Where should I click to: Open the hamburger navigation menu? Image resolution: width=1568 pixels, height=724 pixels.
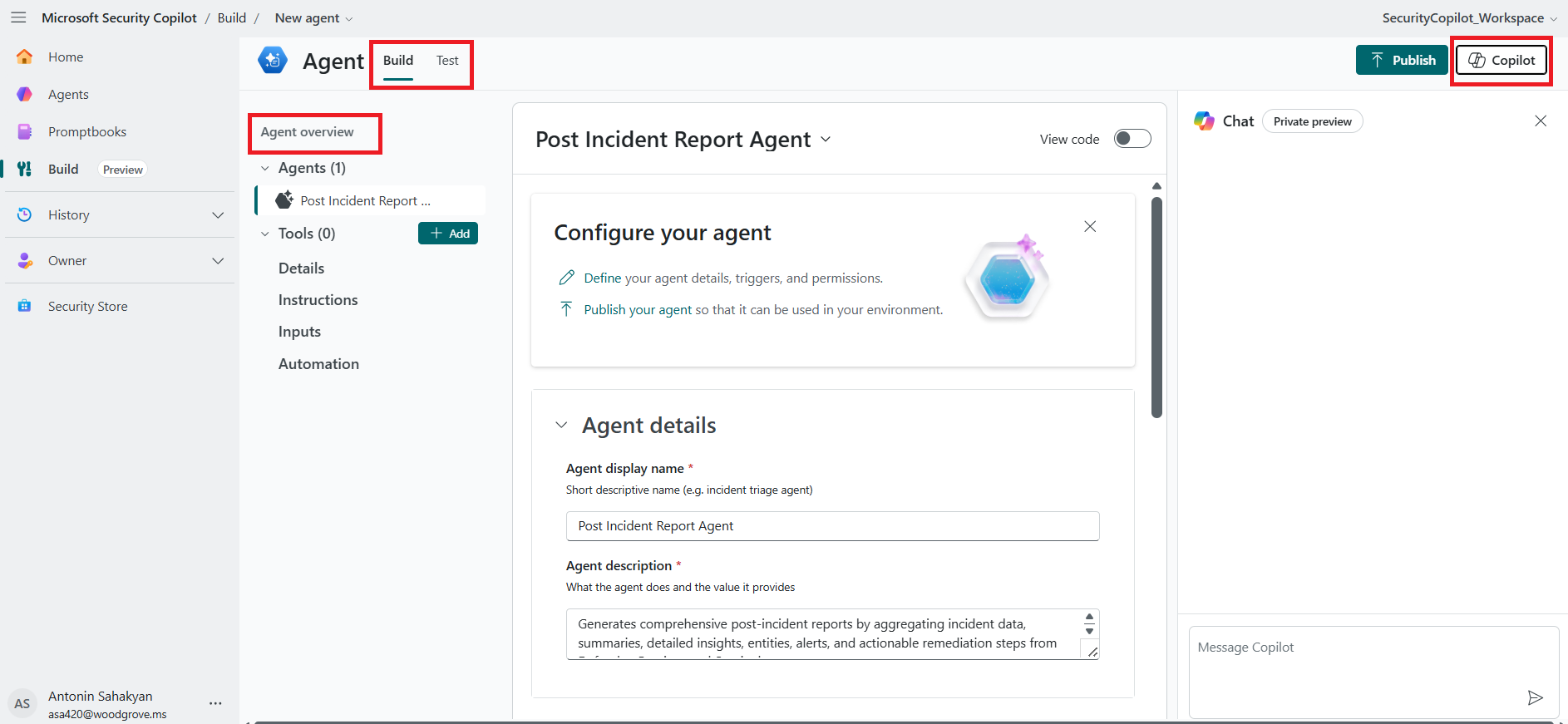(x=18, y=17)
